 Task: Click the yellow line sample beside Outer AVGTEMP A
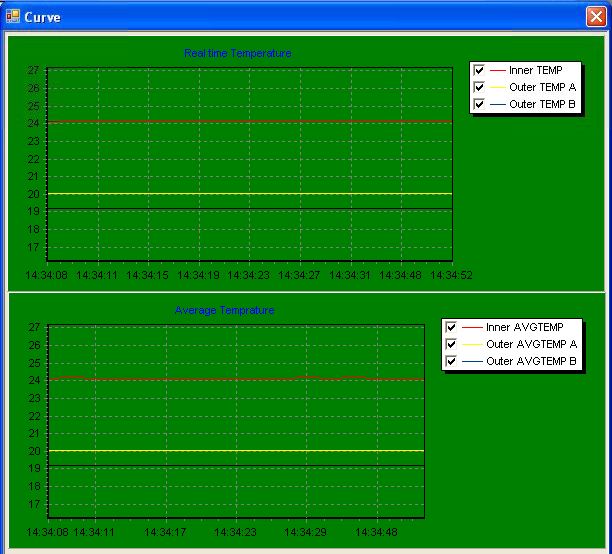(471, 344)
